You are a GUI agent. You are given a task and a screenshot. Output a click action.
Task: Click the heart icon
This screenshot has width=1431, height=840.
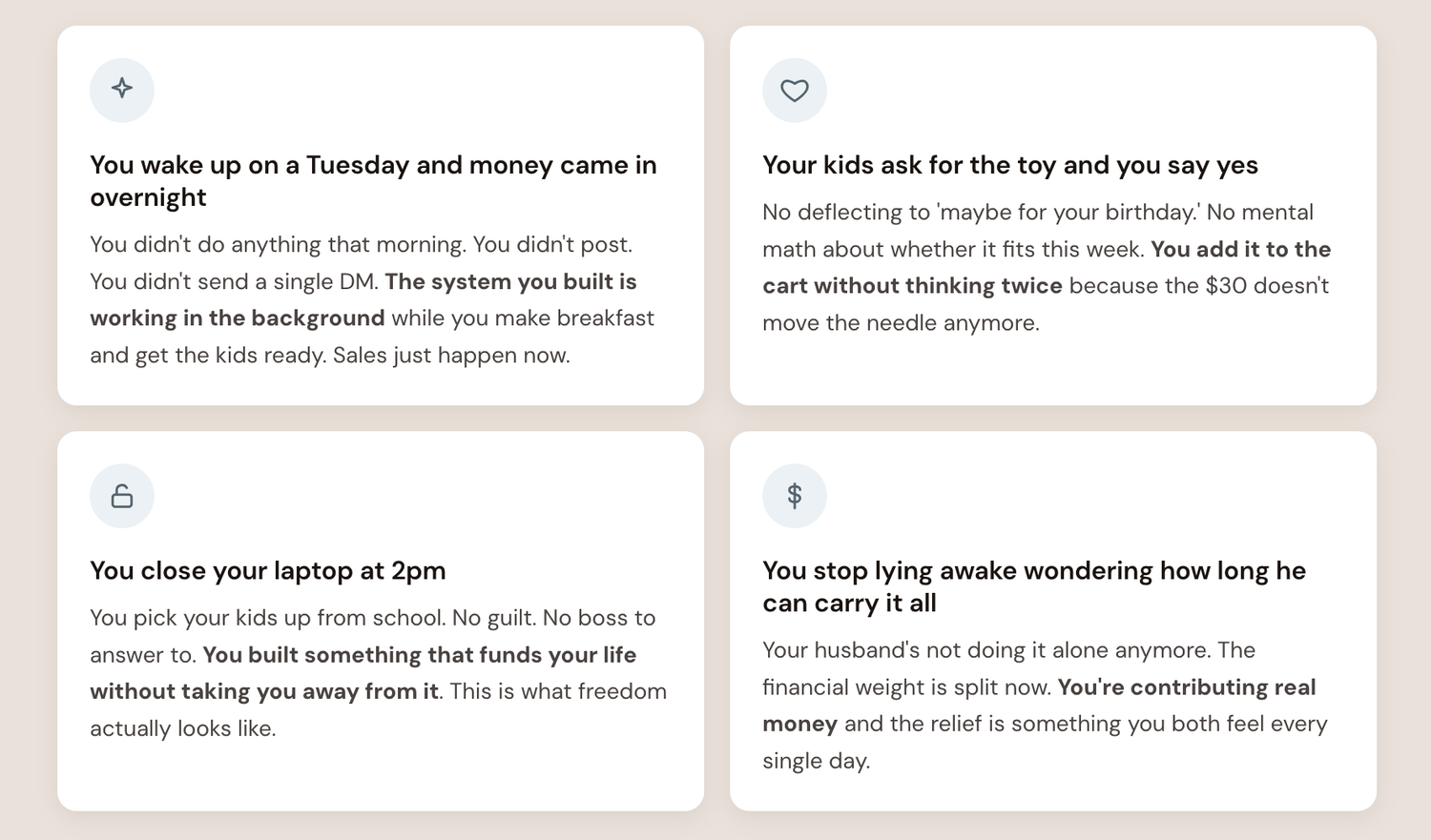tap(795, 91)
